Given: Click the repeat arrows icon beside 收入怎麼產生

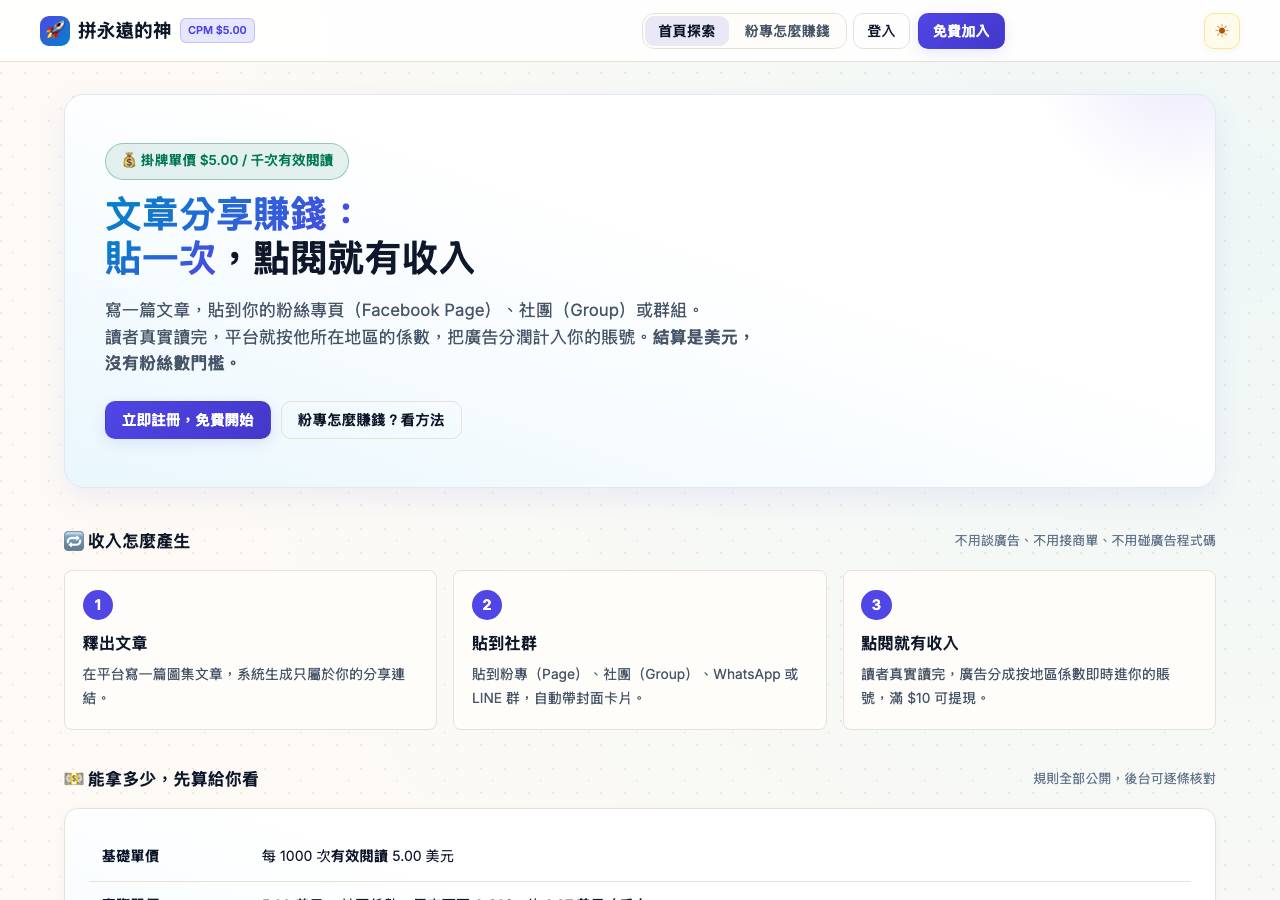Looking at the screenshot, I should pyautogui.click(x=74, y=541).
